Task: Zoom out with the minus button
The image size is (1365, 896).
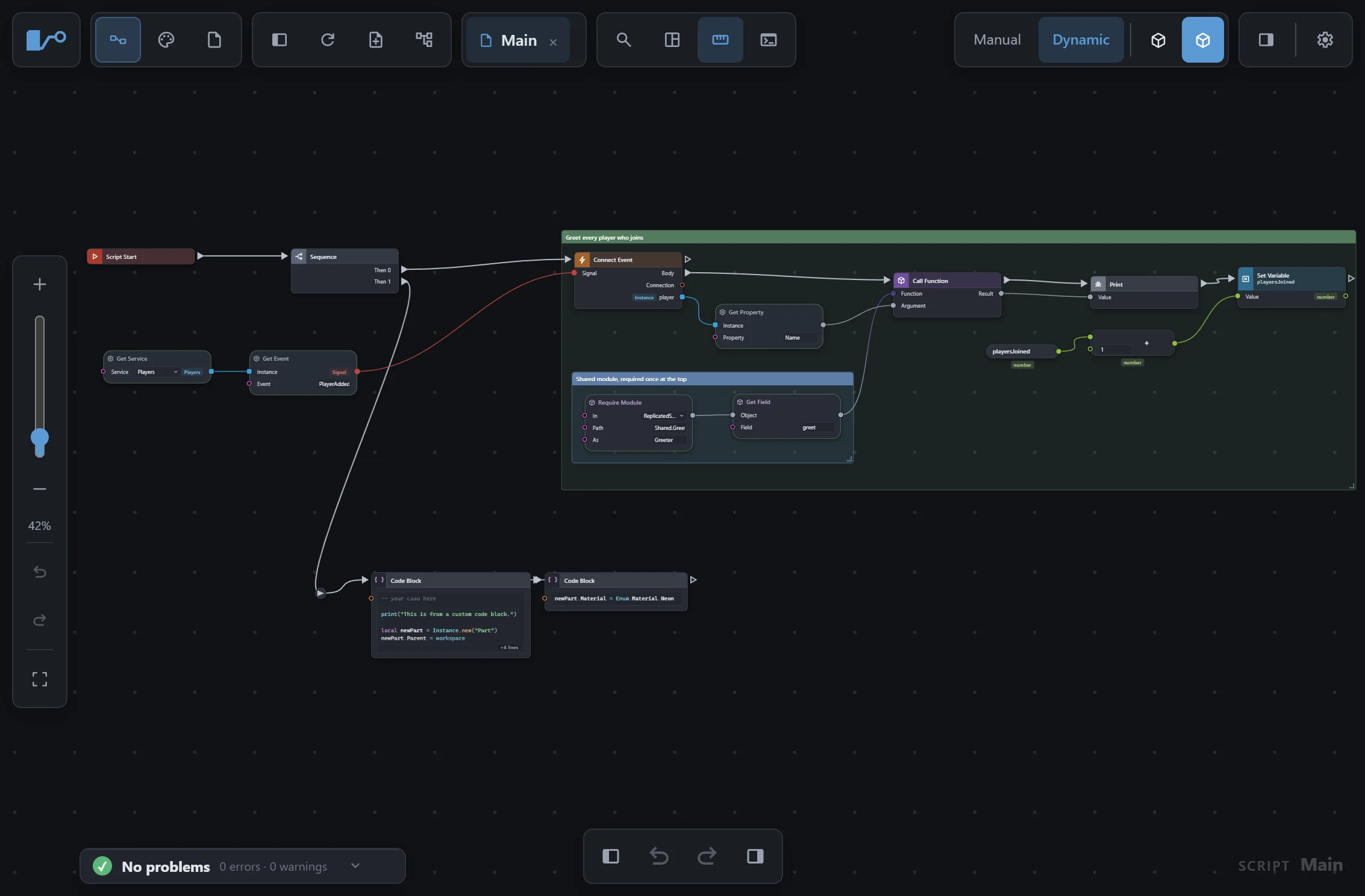Action: click(40, 489)
